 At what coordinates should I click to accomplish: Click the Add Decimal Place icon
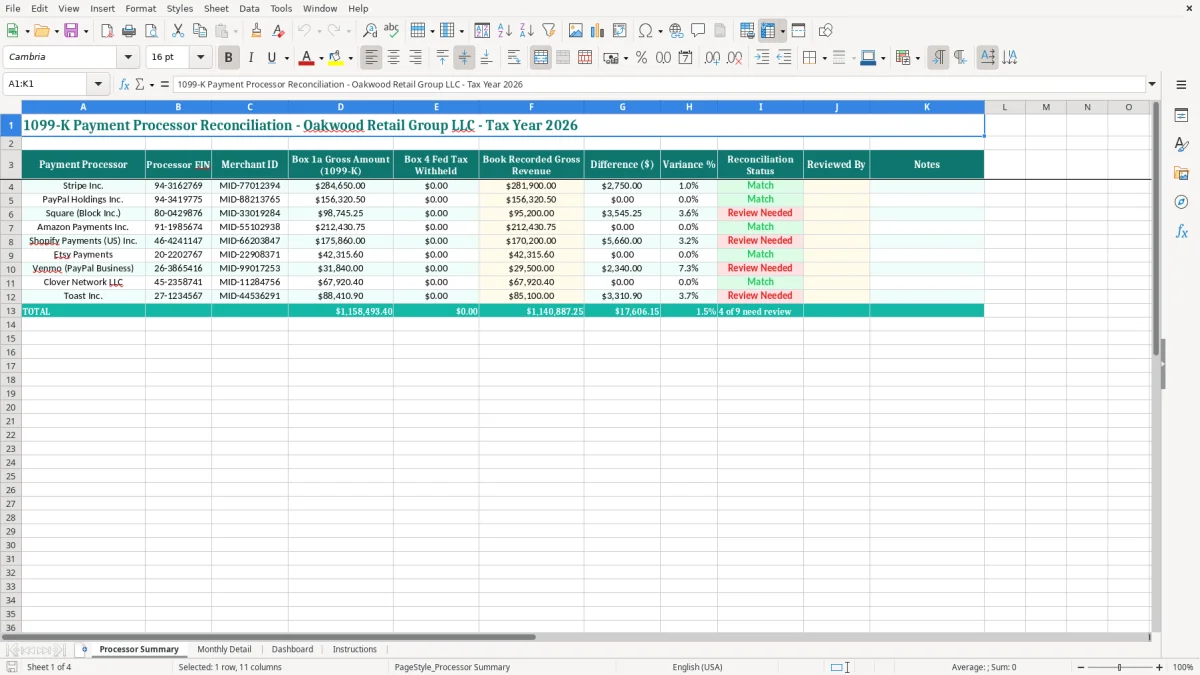(x=712, y=58)
